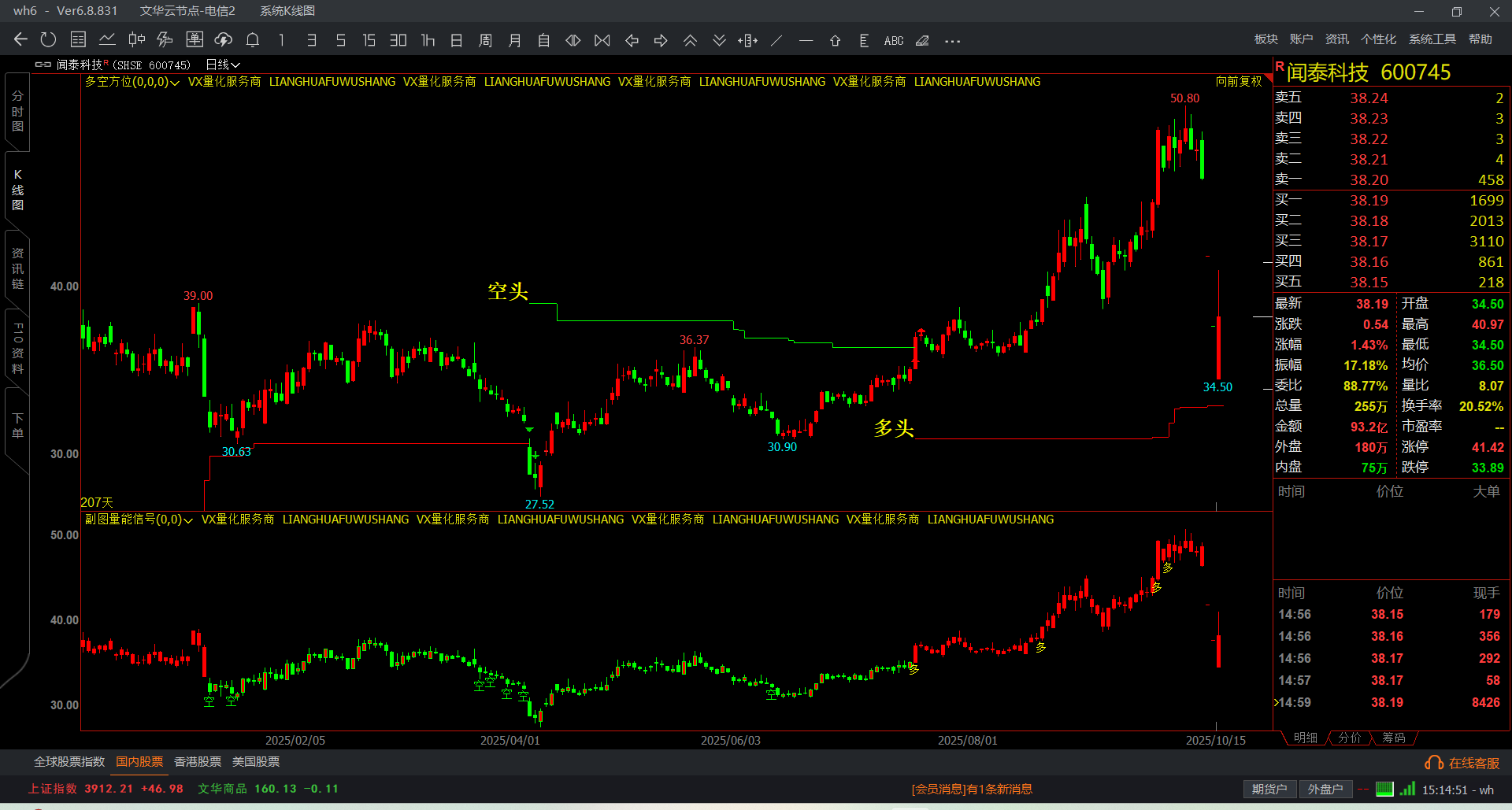Open the cloud lightning icon in toolbar
Screen dimensions: 1512x810
coord(224,40)
